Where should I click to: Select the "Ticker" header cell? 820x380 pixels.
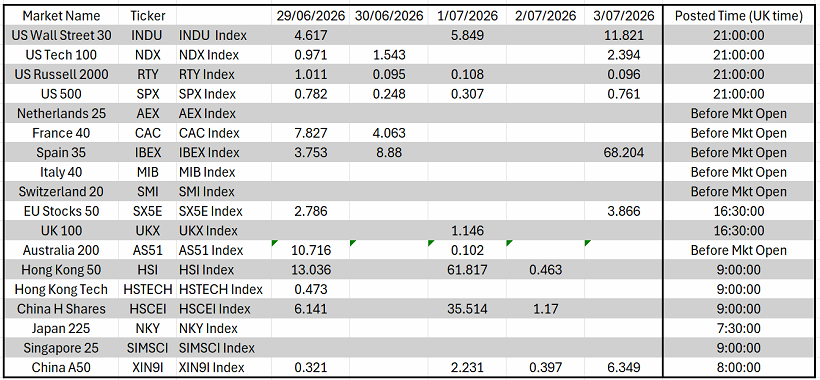point(148,16)
